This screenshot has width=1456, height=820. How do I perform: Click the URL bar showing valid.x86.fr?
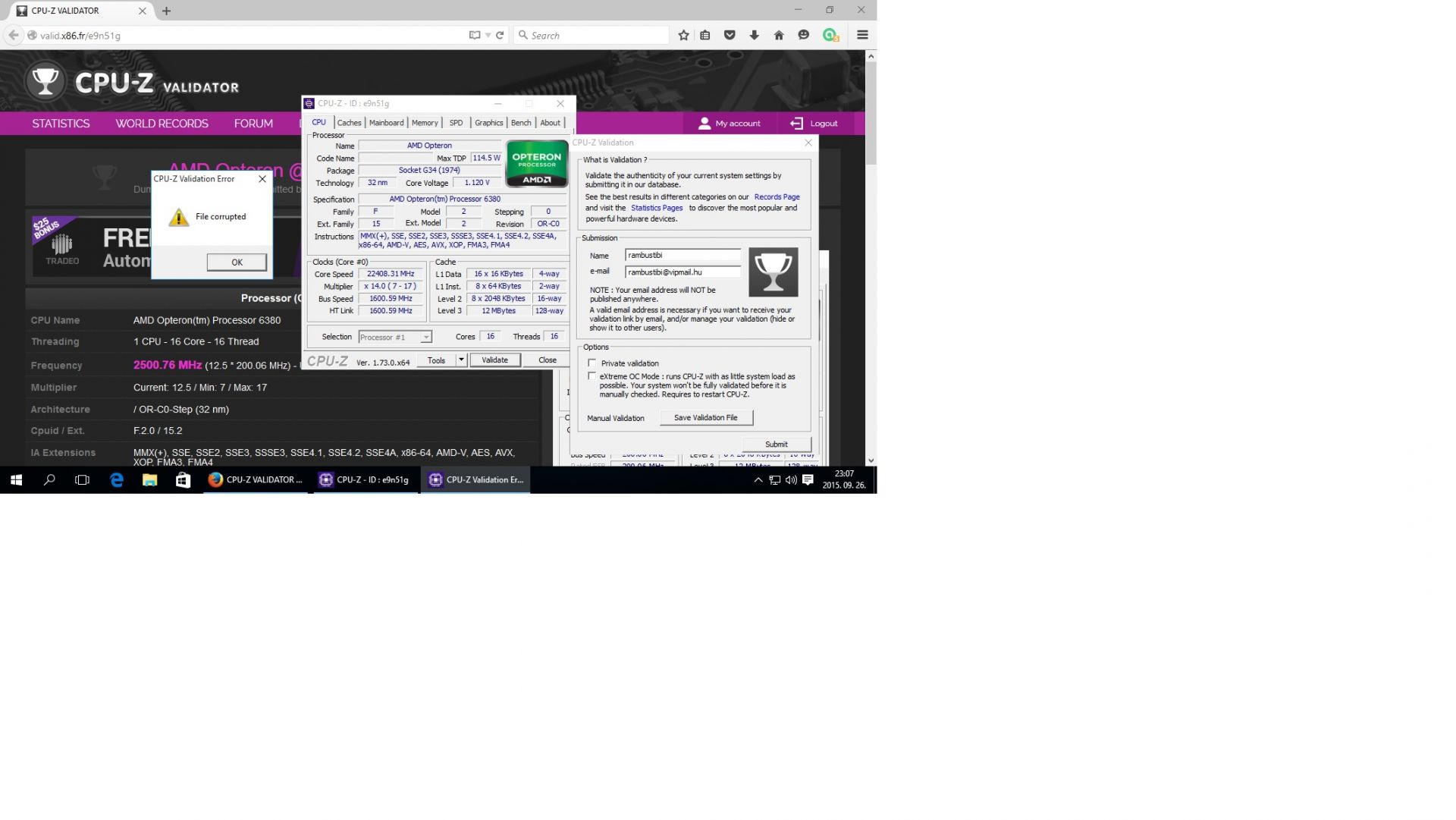(x=250, y=35)
